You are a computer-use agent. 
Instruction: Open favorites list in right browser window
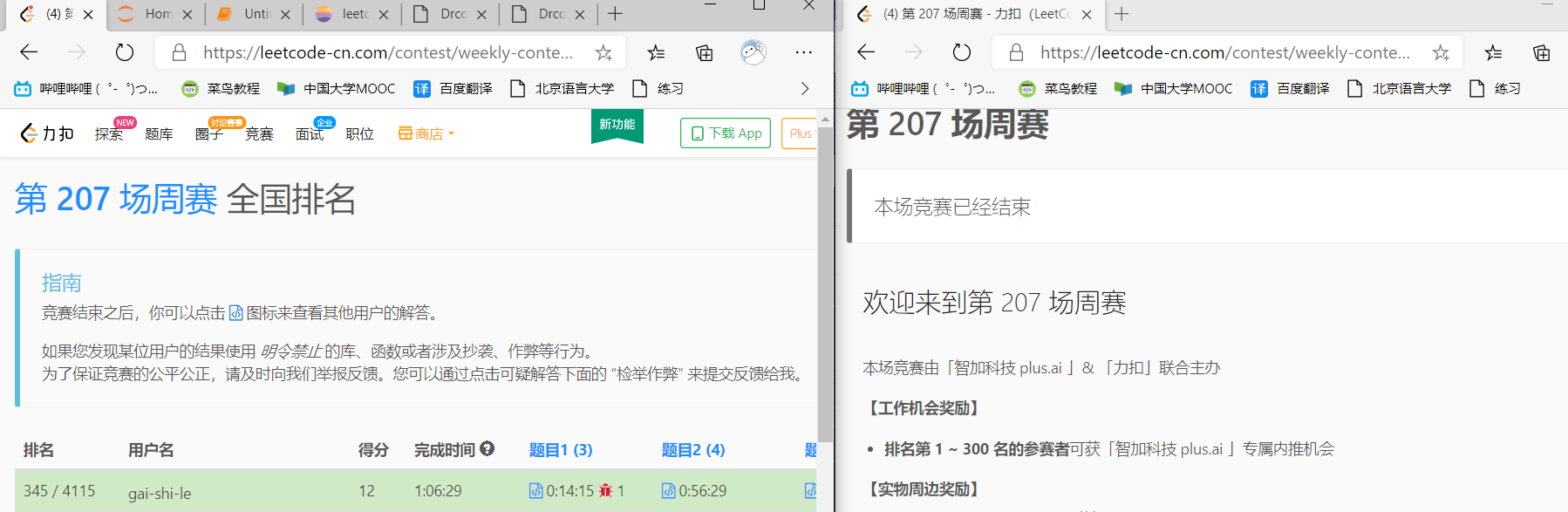(1494, 53)
